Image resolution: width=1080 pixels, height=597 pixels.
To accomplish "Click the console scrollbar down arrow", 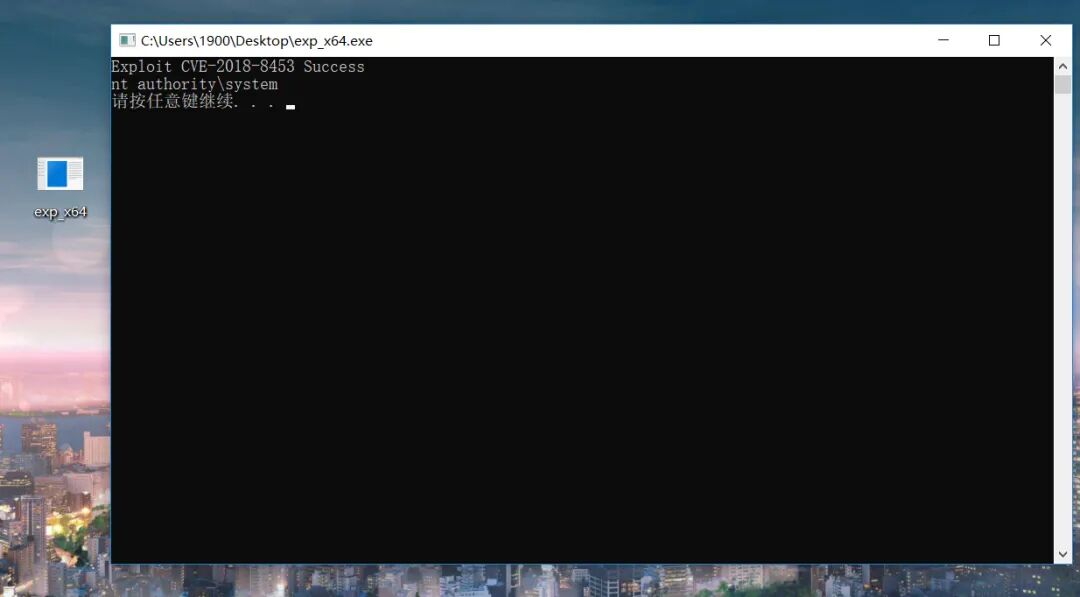I will point(1063,554).
